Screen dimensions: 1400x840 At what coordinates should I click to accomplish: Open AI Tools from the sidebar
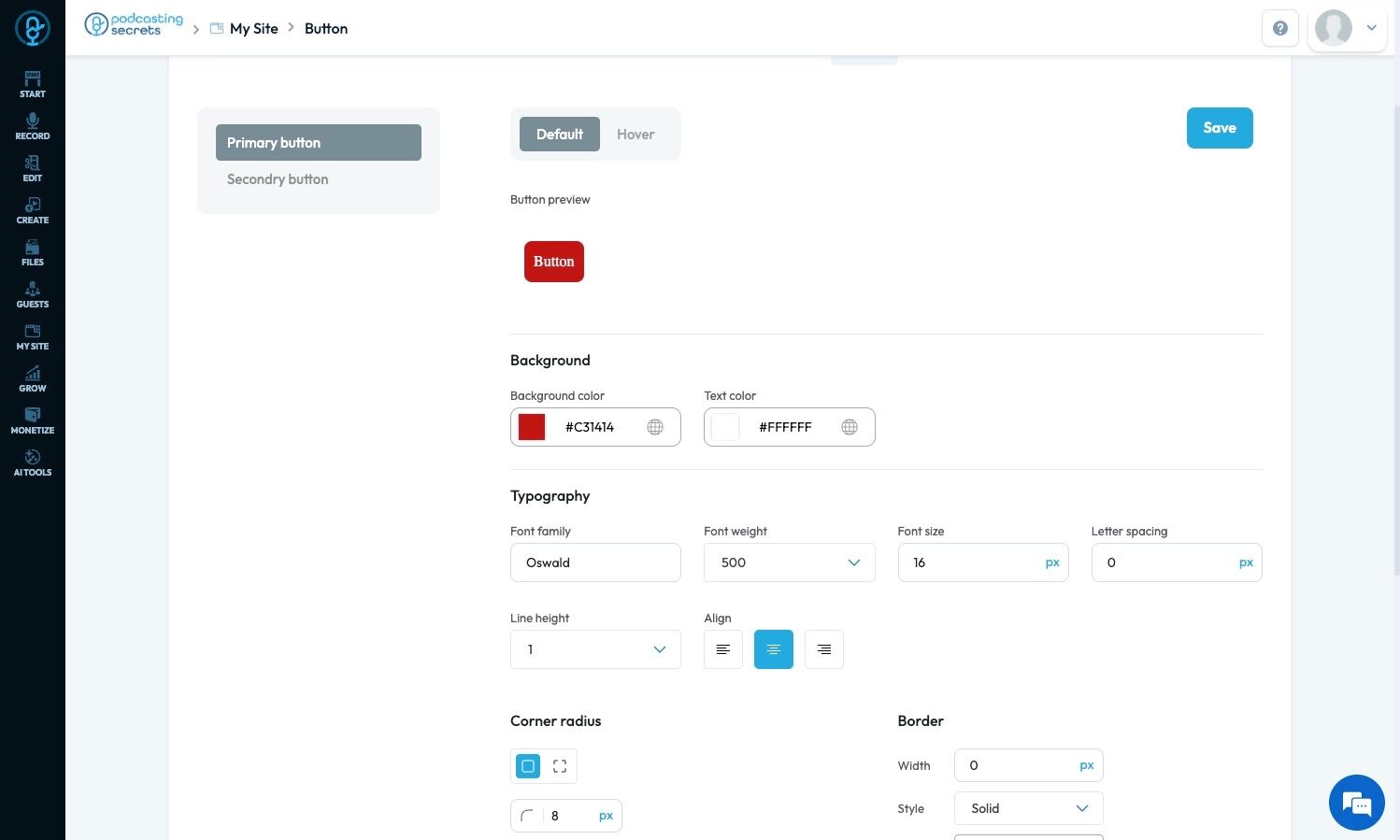point(33,463)
